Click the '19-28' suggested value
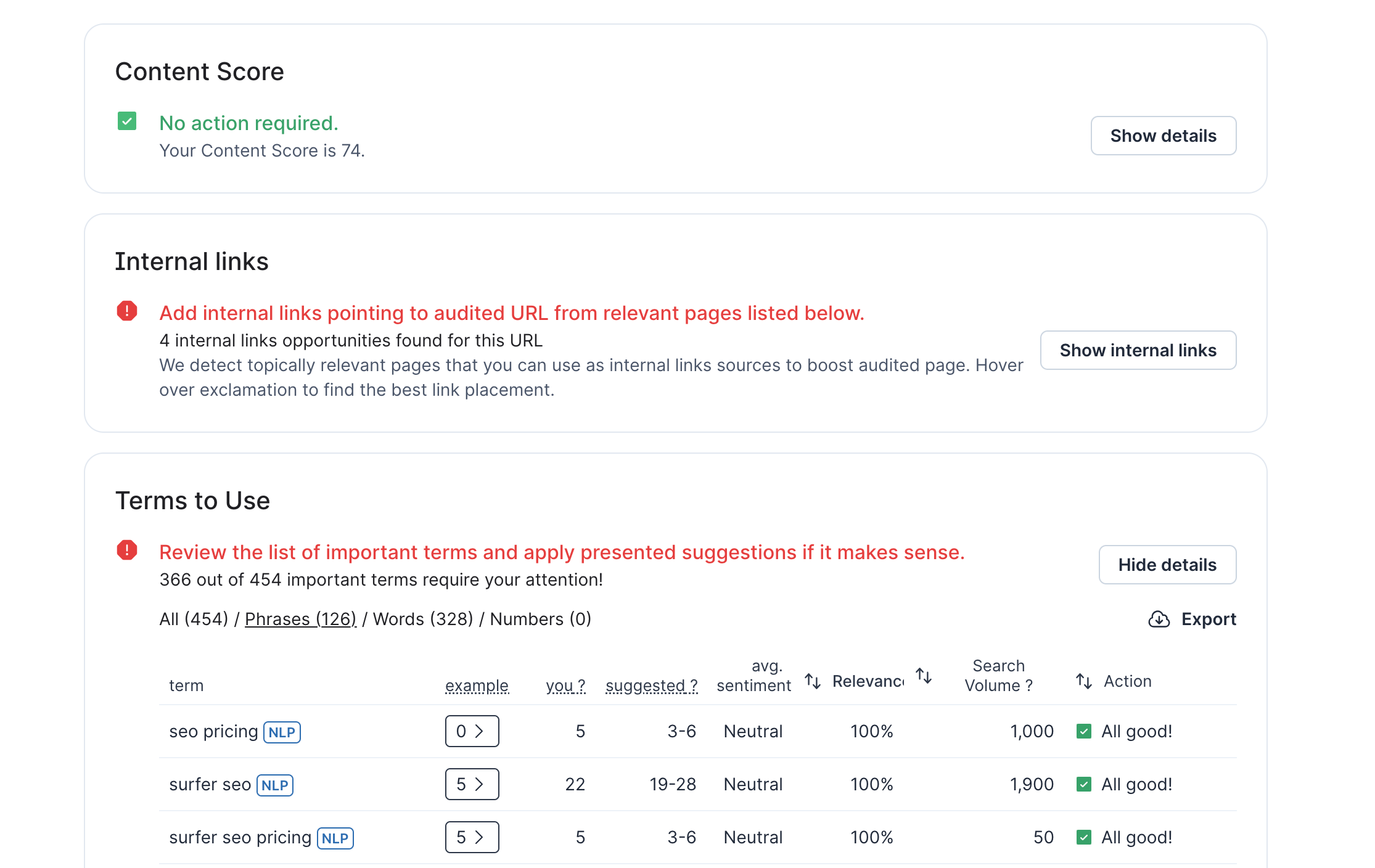 (673, 784)
